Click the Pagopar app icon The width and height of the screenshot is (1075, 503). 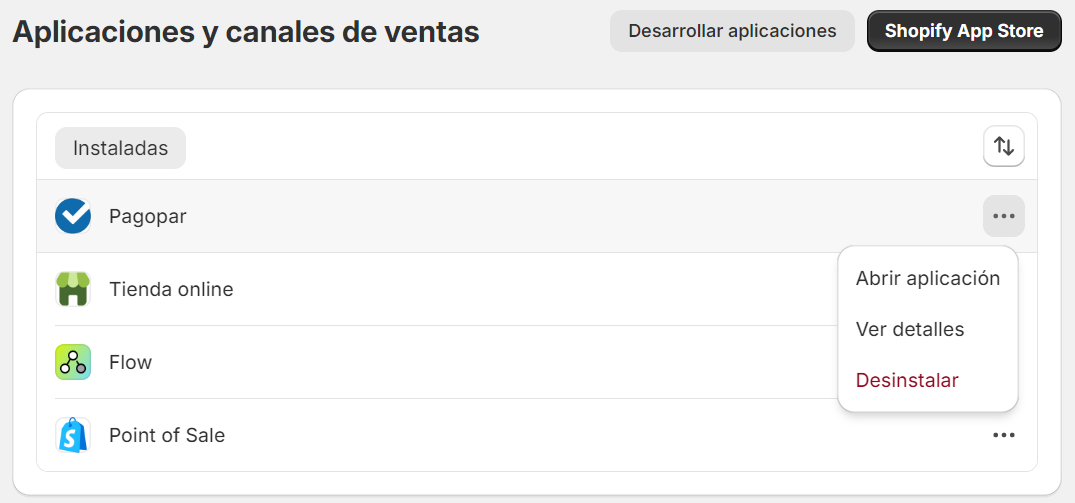point(73,217)
